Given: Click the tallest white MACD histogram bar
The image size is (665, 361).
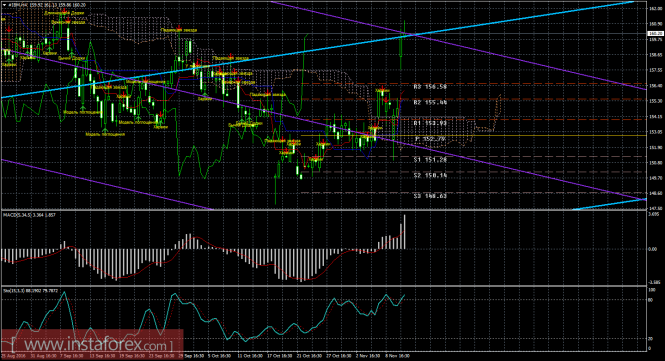Looking at the screenshot, I should click(404, 232).
